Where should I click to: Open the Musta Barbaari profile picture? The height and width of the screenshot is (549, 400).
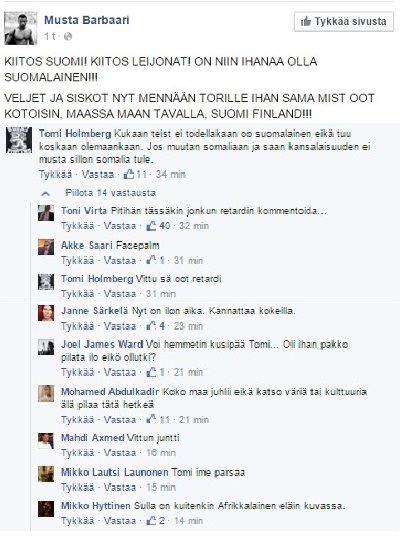click(21, 28)
